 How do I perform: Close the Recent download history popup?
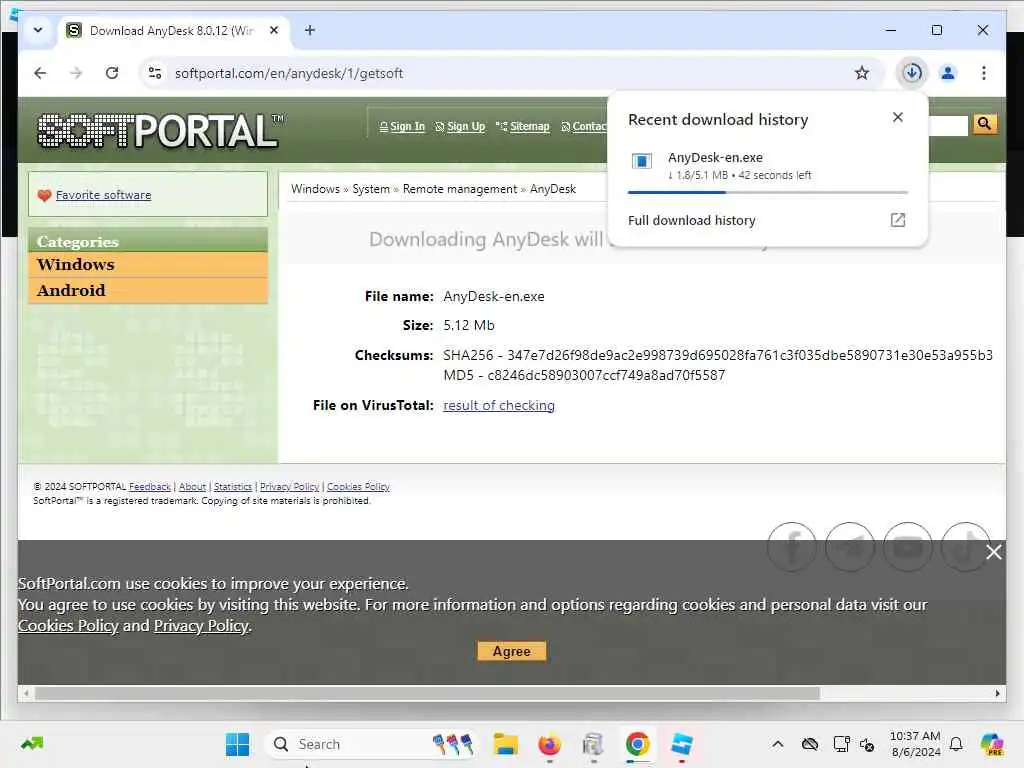(898, 117)
